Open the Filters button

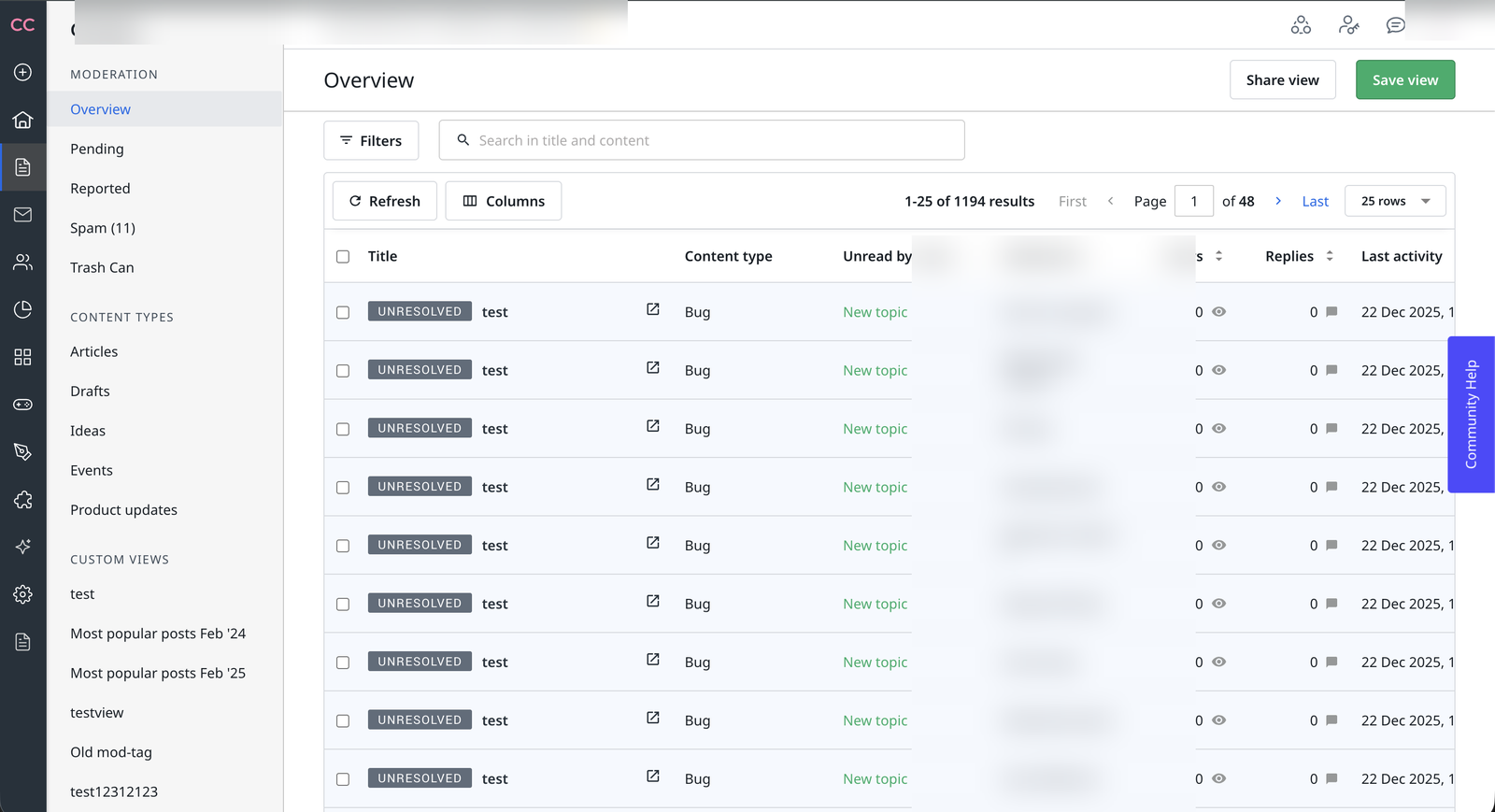[371, 140]
